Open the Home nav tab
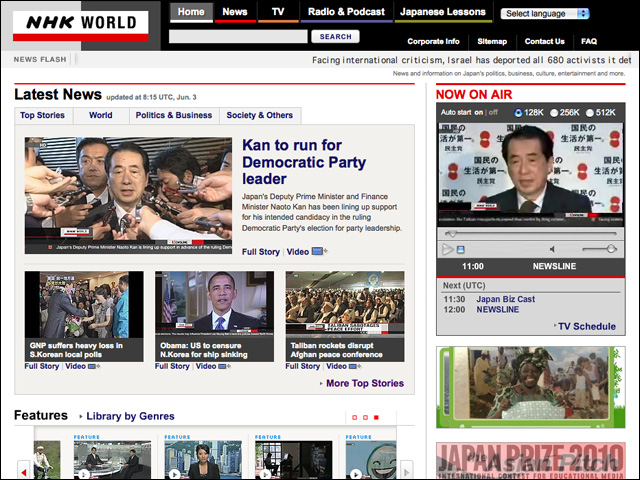 tap(191, 12)
